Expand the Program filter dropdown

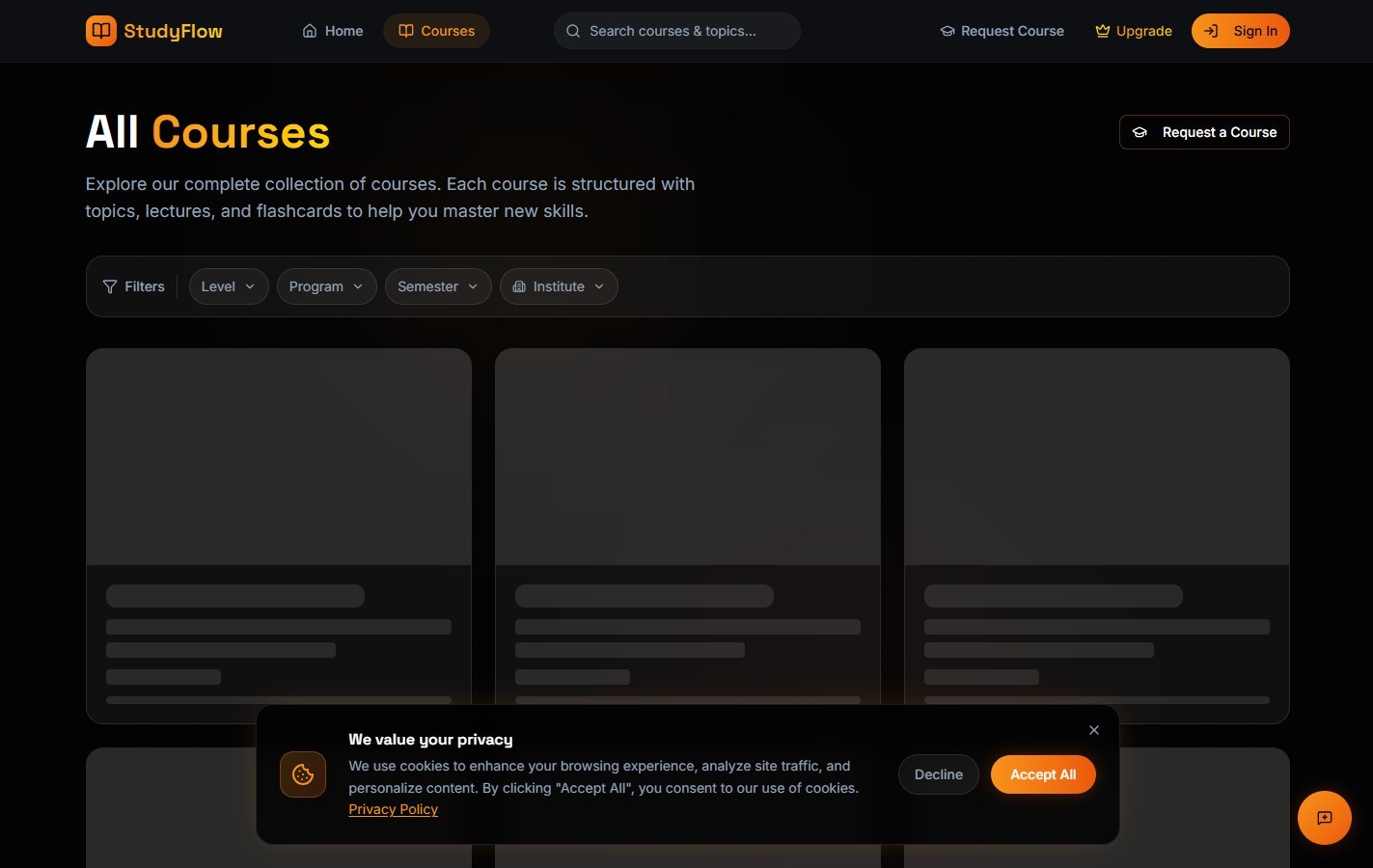pyautogui.click(x=327, y=286)
